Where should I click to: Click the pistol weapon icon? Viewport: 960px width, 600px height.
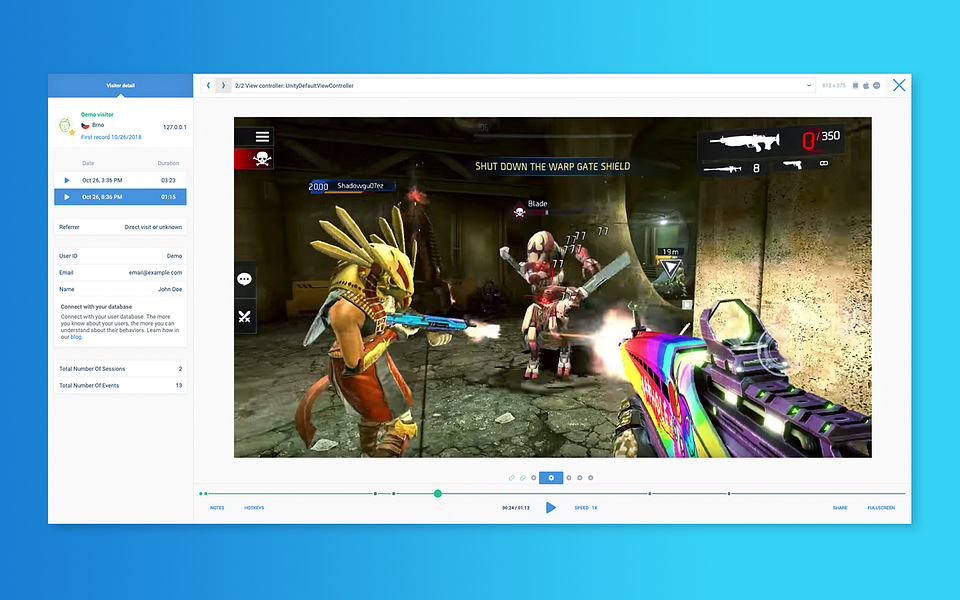[793, 164]
